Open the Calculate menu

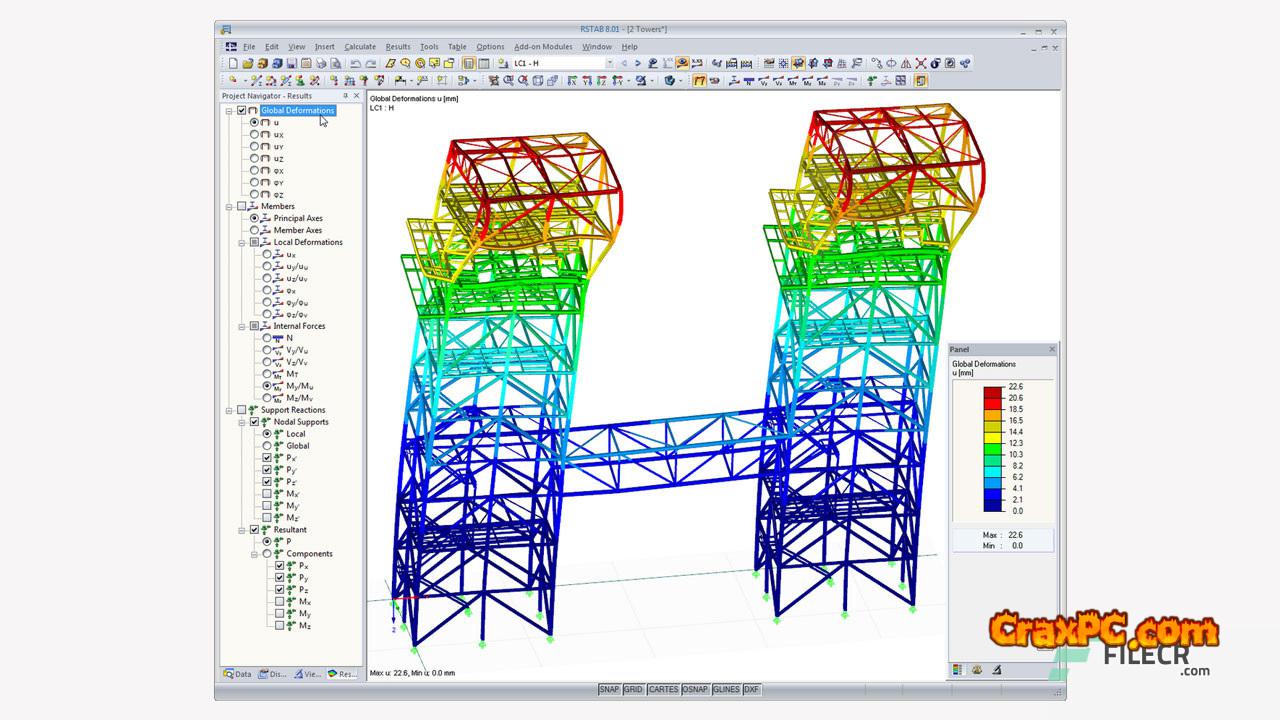click(360, 47)
